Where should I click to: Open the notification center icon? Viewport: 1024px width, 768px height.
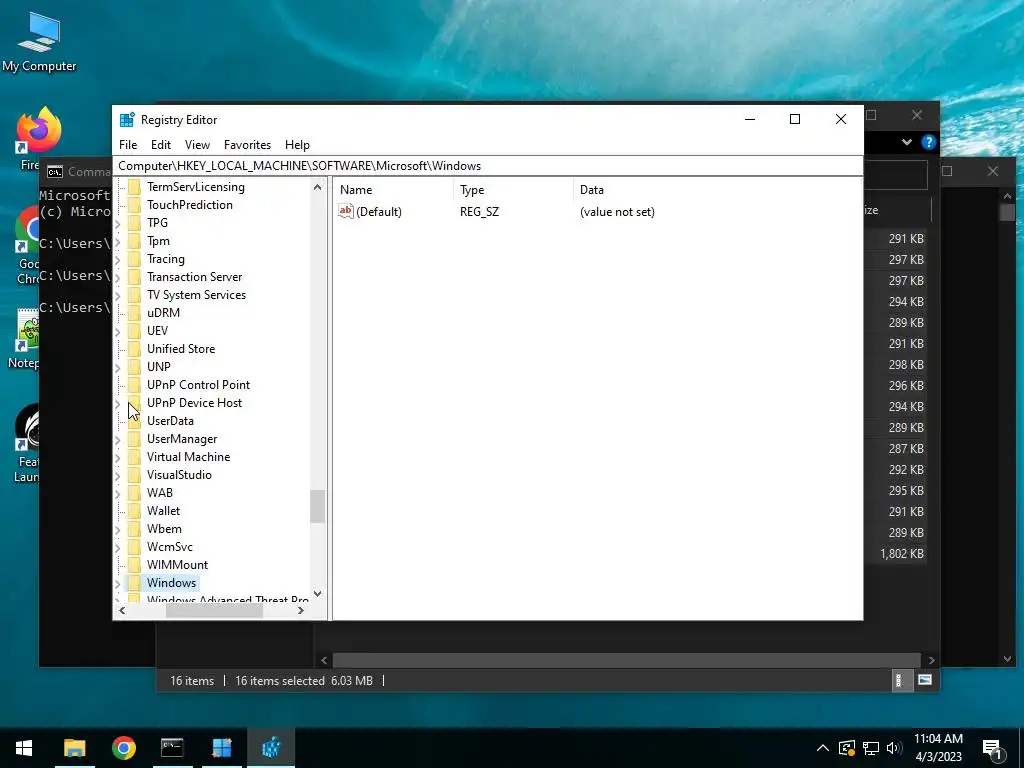(x=993, y=749)
